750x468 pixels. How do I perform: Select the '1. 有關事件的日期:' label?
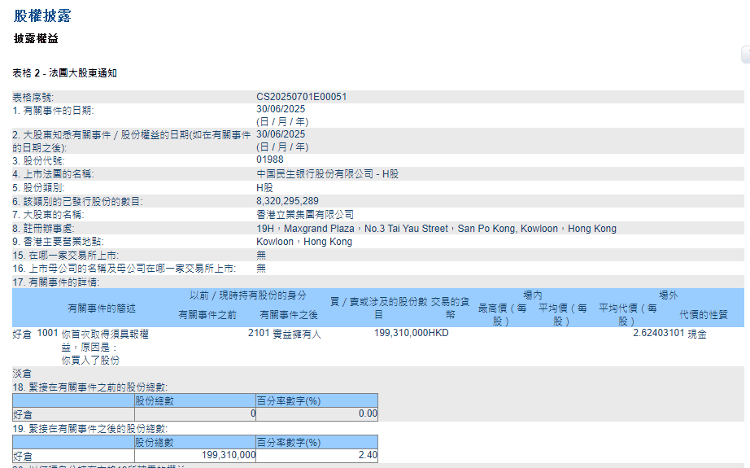click(53, 111)
